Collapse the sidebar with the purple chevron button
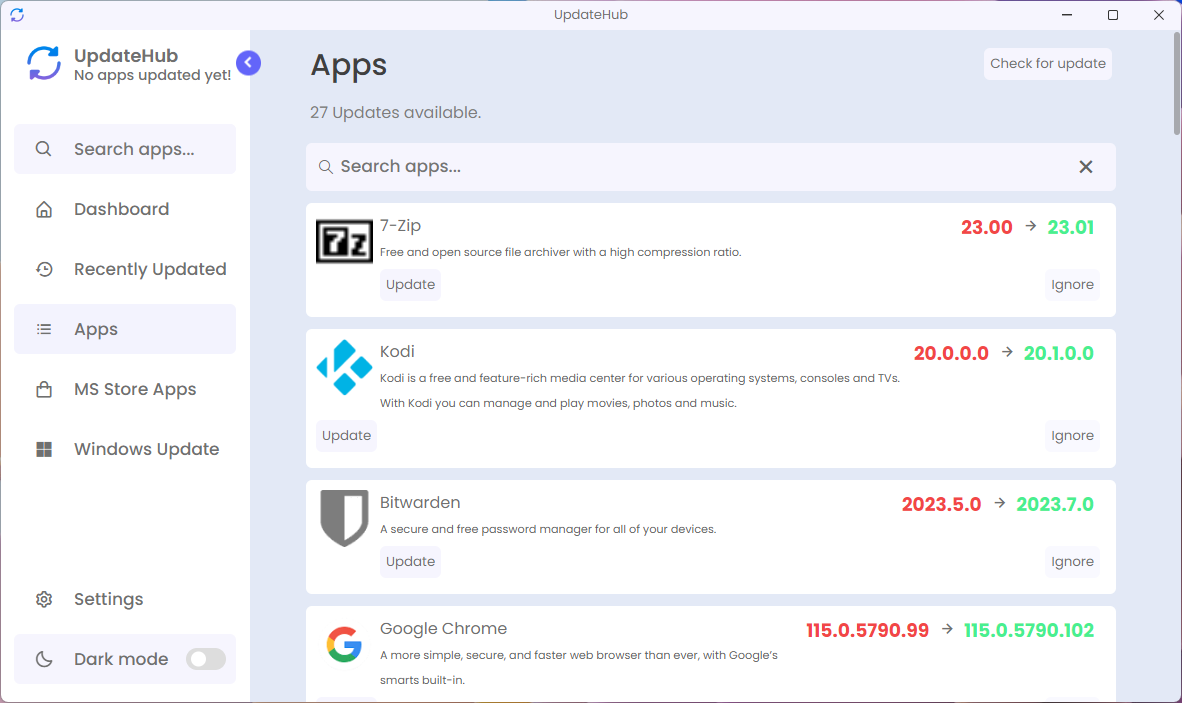1182x703 pixels. click(248, 63)
